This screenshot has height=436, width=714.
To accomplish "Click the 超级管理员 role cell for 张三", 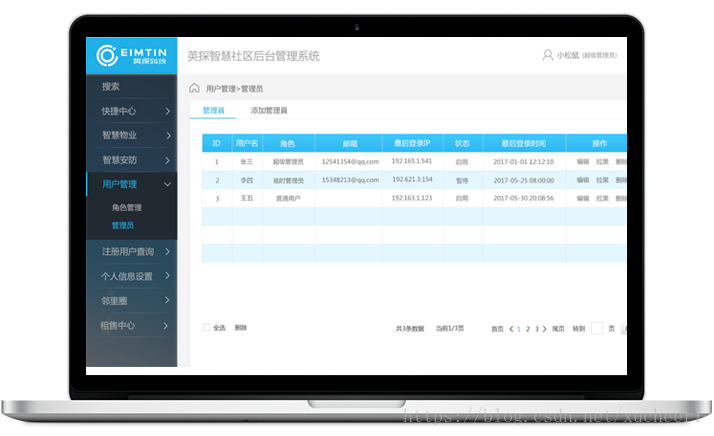I will (288, 162).
